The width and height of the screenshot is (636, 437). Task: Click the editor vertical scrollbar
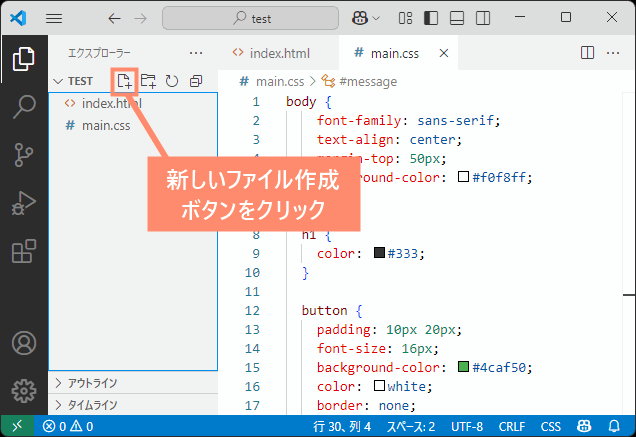(629, 252)
